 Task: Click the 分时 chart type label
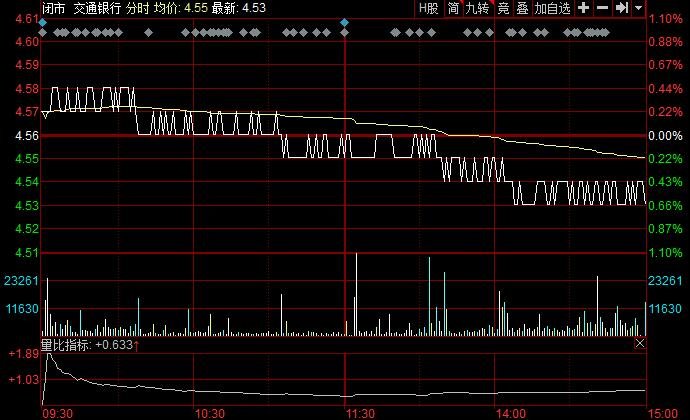pos(137,8)
